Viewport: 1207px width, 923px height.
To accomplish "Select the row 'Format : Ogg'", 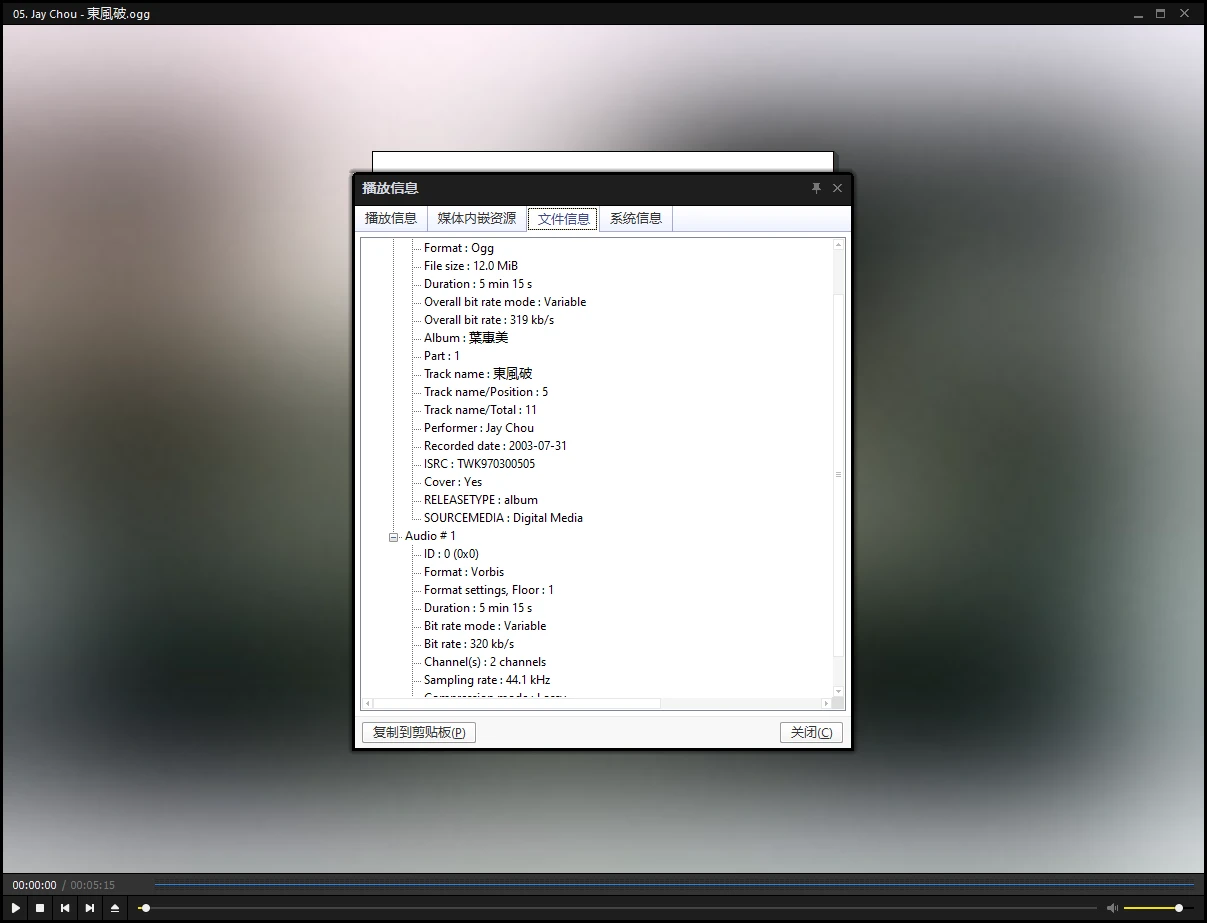I will click(459, 248).
